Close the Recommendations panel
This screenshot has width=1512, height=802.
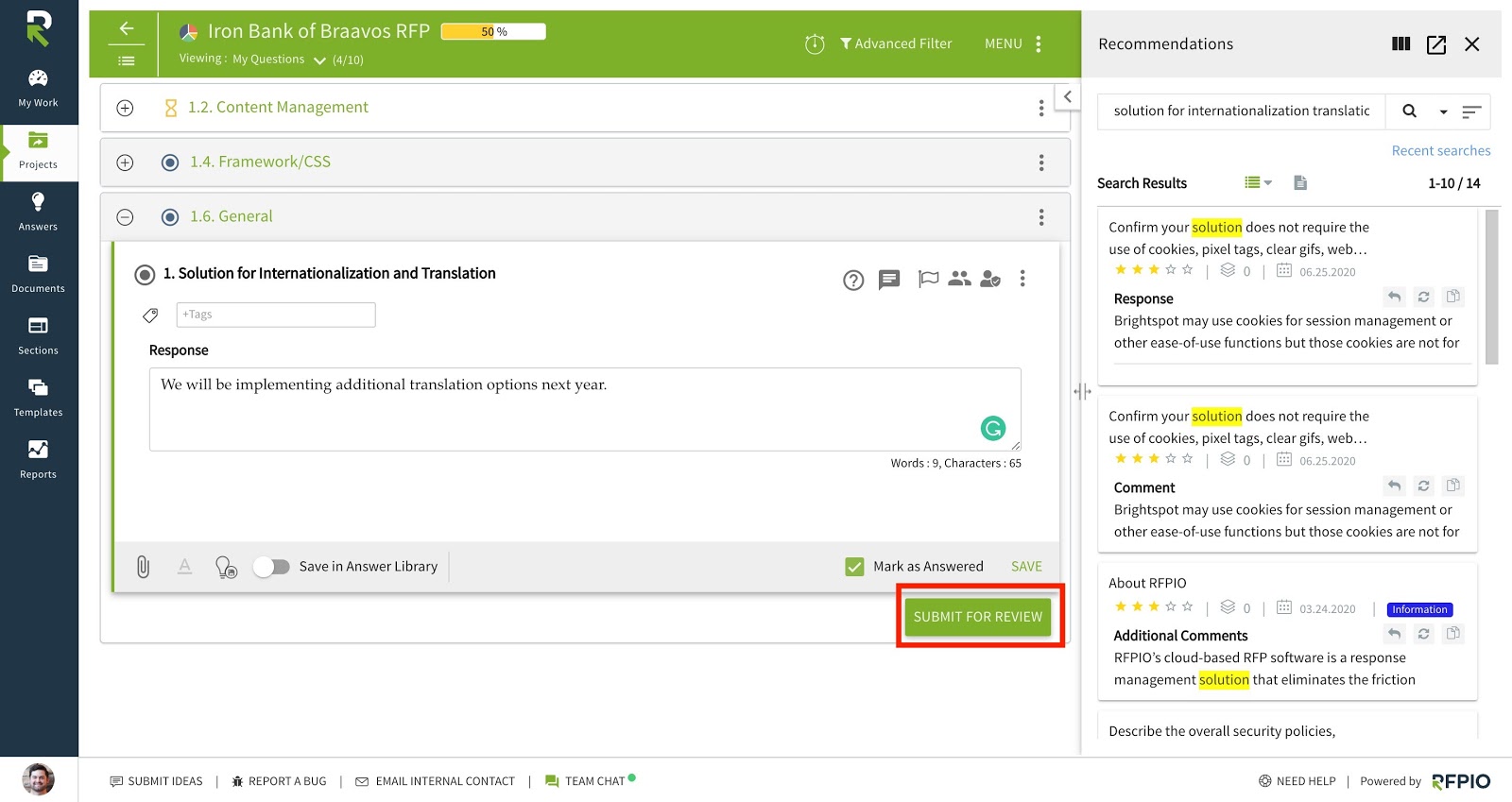[1471, 44]
